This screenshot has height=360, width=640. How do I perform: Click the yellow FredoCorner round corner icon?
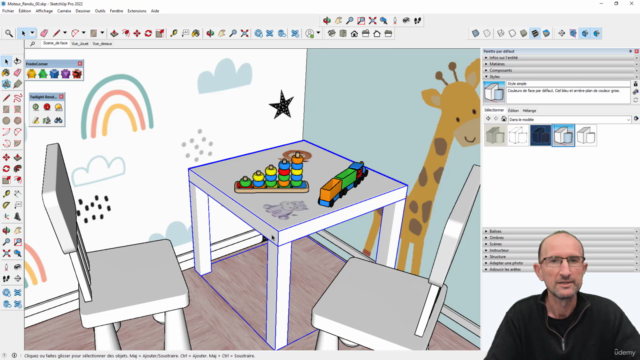[x=31, y=74]
